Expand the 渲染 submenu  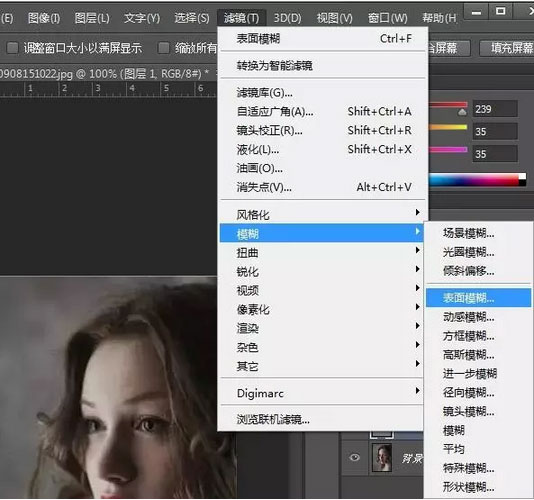[x=321, y=328]
